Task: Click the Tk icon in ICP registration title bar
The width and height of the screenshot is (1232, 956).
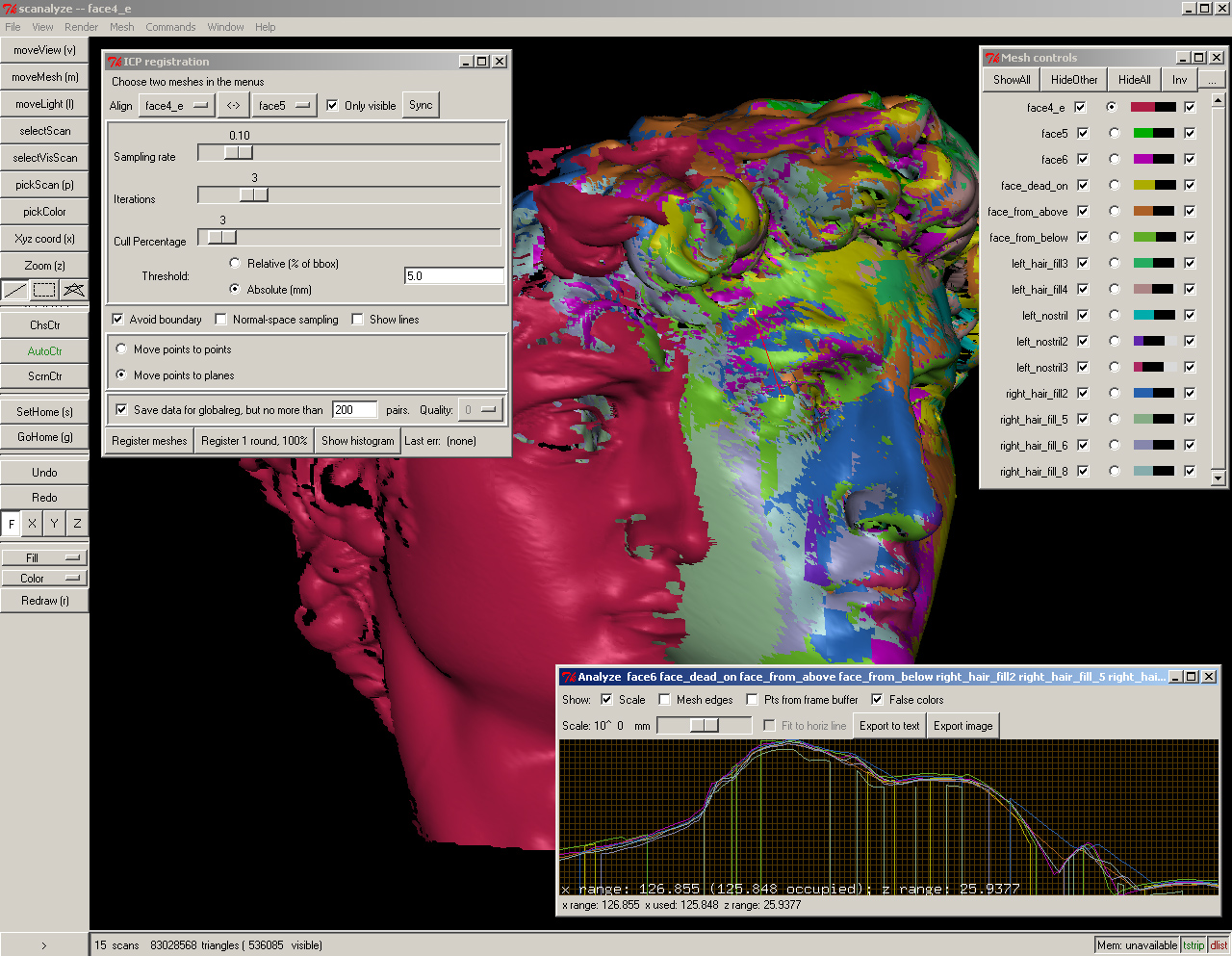Action: [114, 62]
